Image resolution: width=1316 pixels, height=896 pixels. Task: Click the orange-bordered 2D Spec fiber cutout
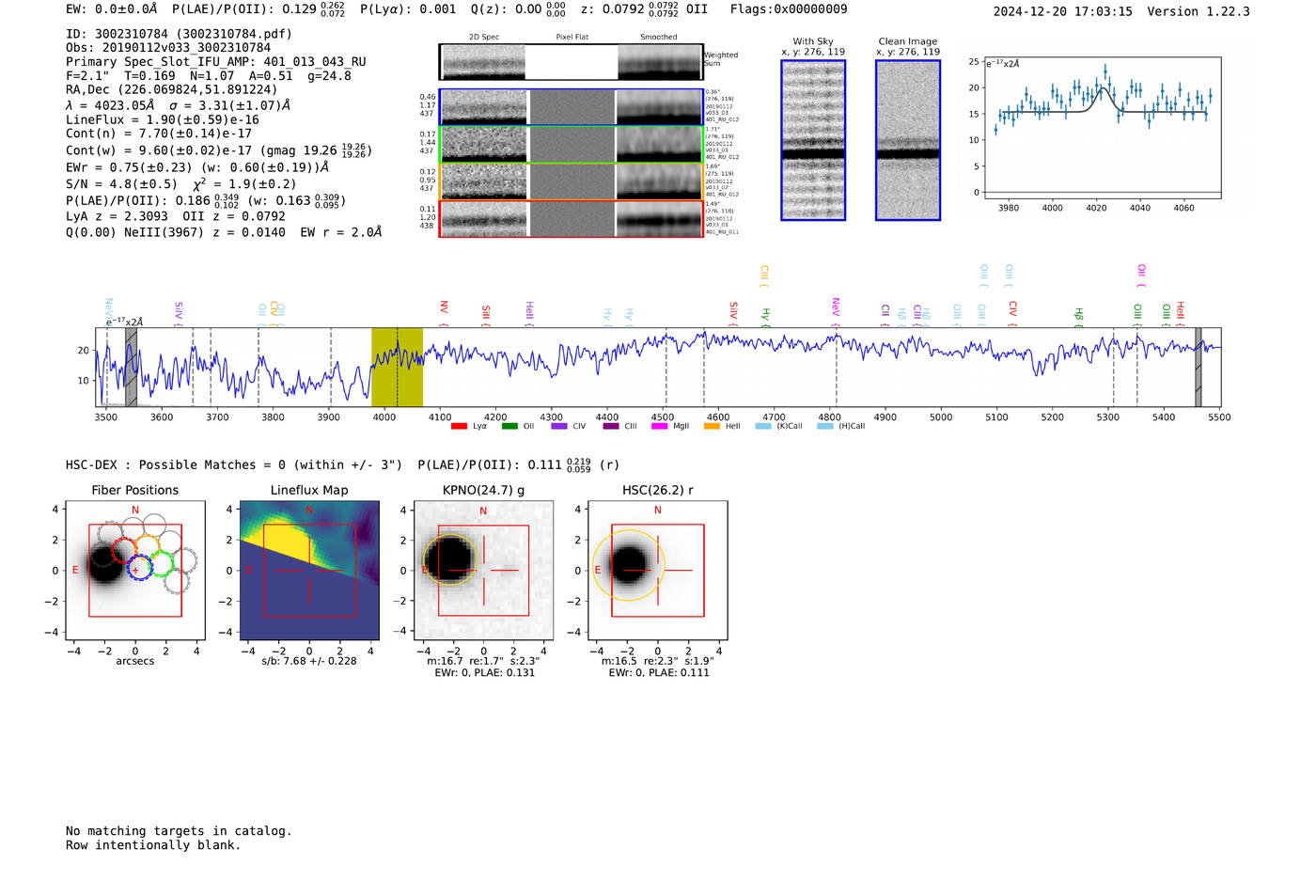pos(484,181)
